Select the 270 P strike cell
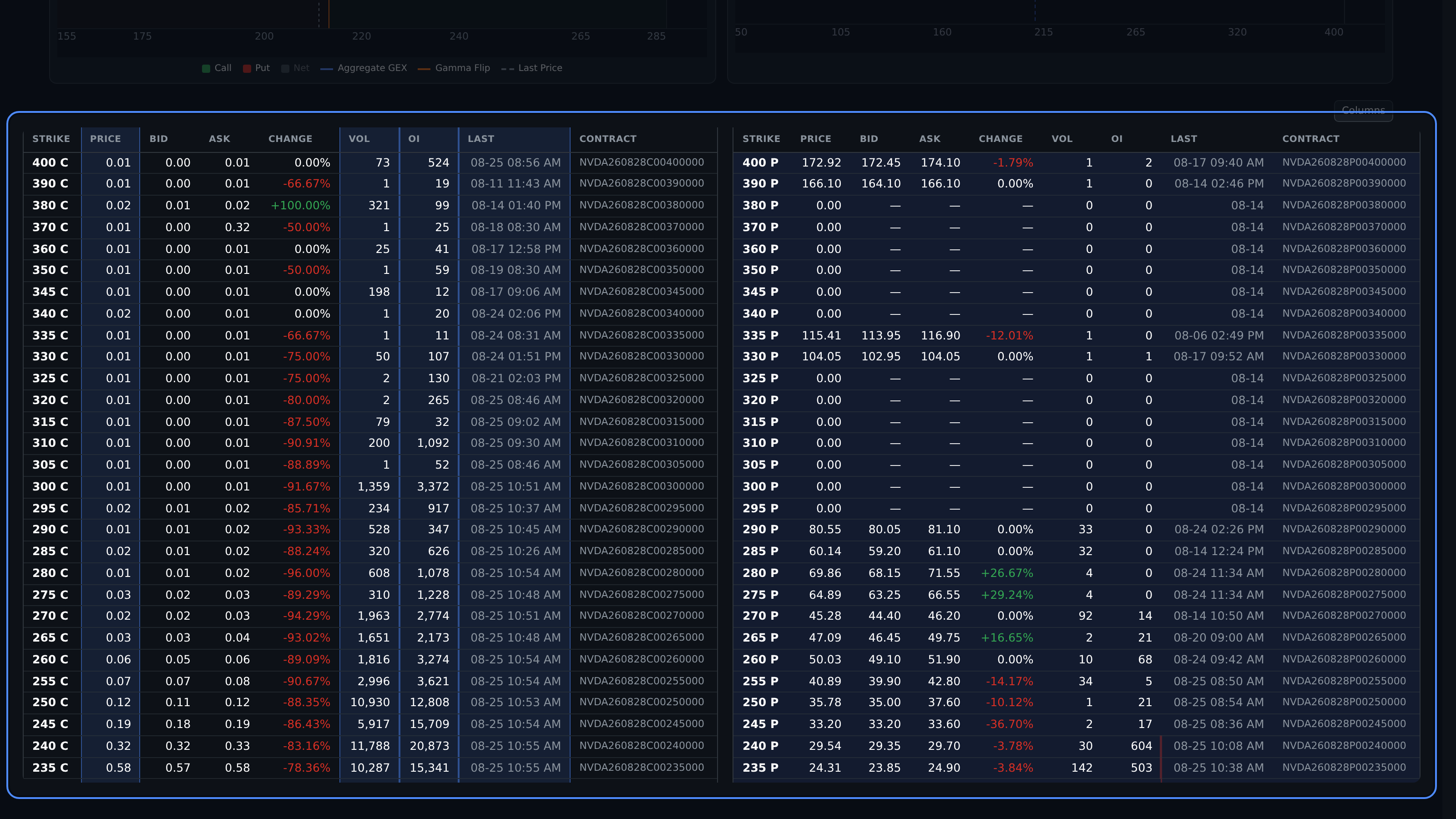1456x819 pixels. (760, 616)
